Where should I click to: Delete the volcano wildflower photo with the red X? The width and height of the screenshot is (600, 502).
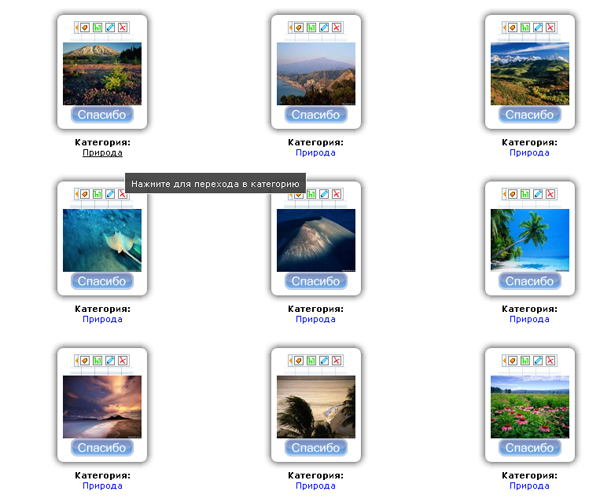(x=122, y=28)
